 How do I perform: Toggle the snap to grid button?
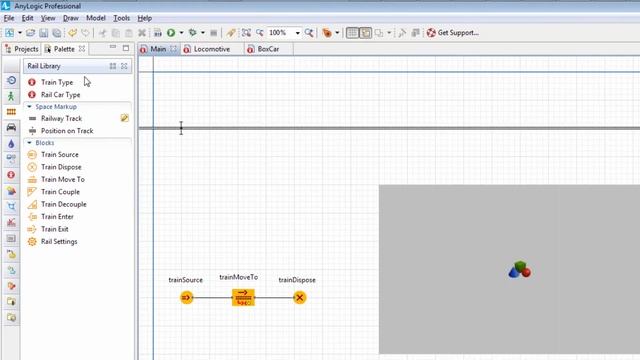365,33
